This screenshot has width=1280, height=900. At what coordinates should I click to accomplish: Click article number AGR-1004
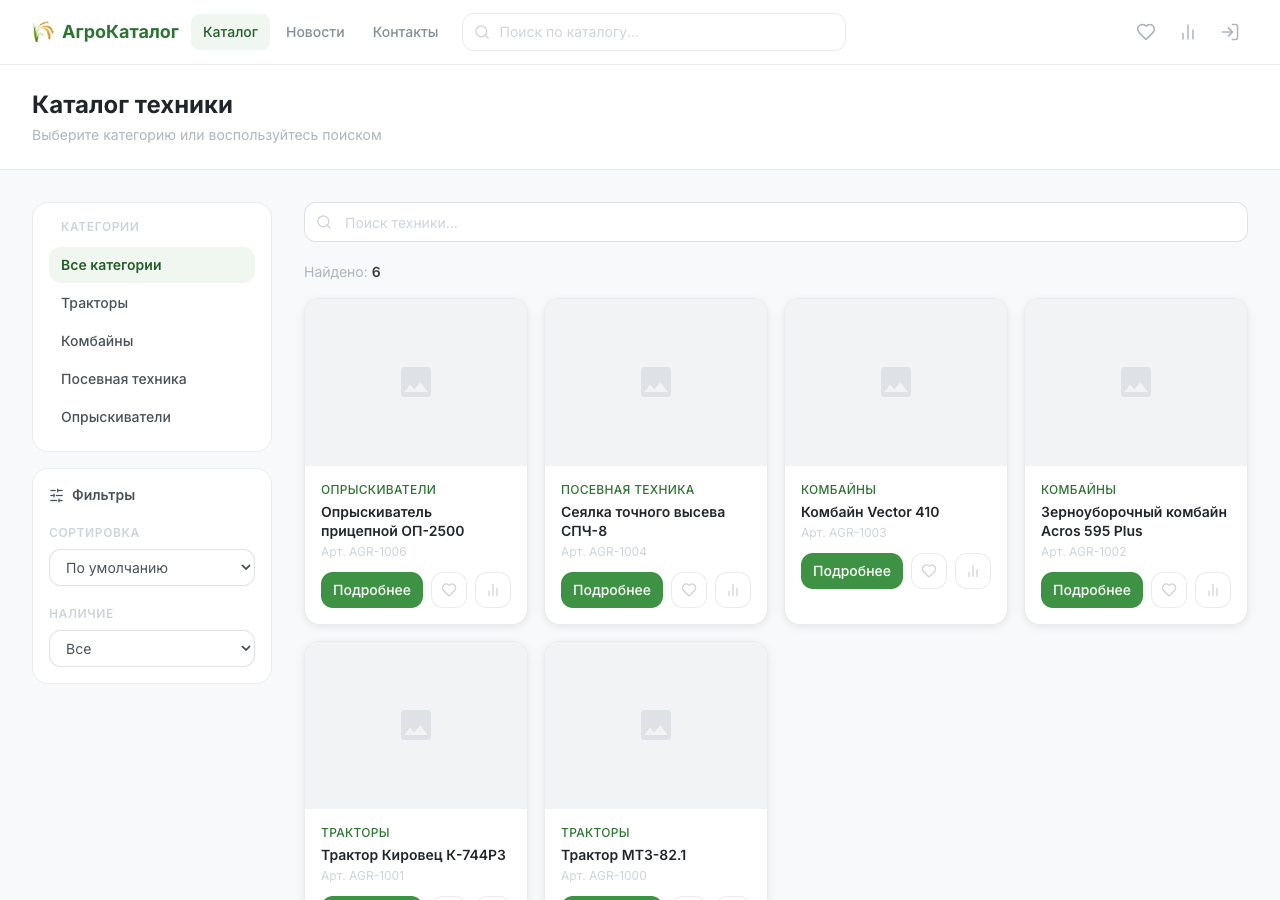tap(604, 552)
